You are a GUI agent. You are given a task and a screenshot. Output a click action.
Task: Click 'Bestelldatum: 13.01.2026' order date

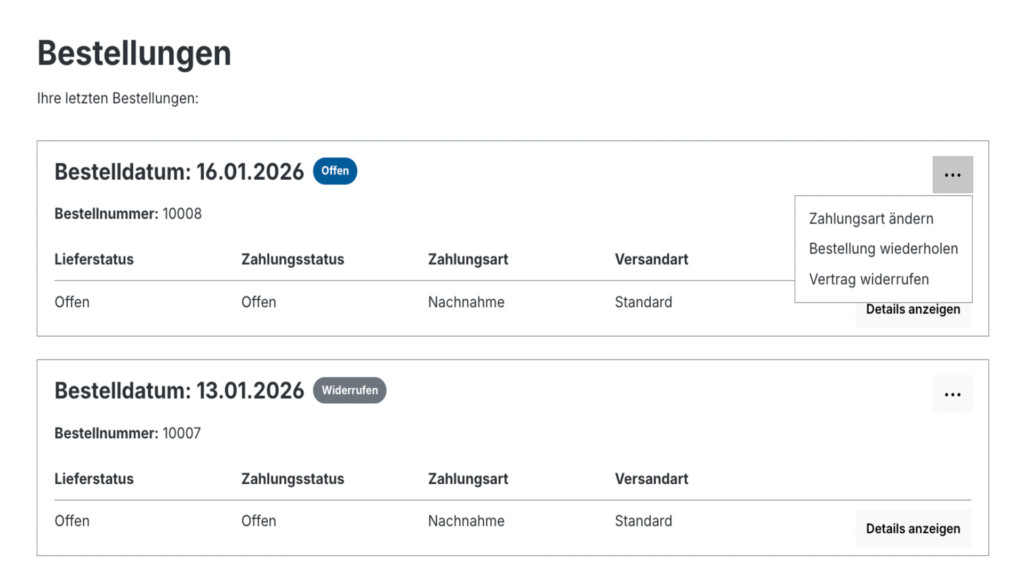[x=180, y=391]
